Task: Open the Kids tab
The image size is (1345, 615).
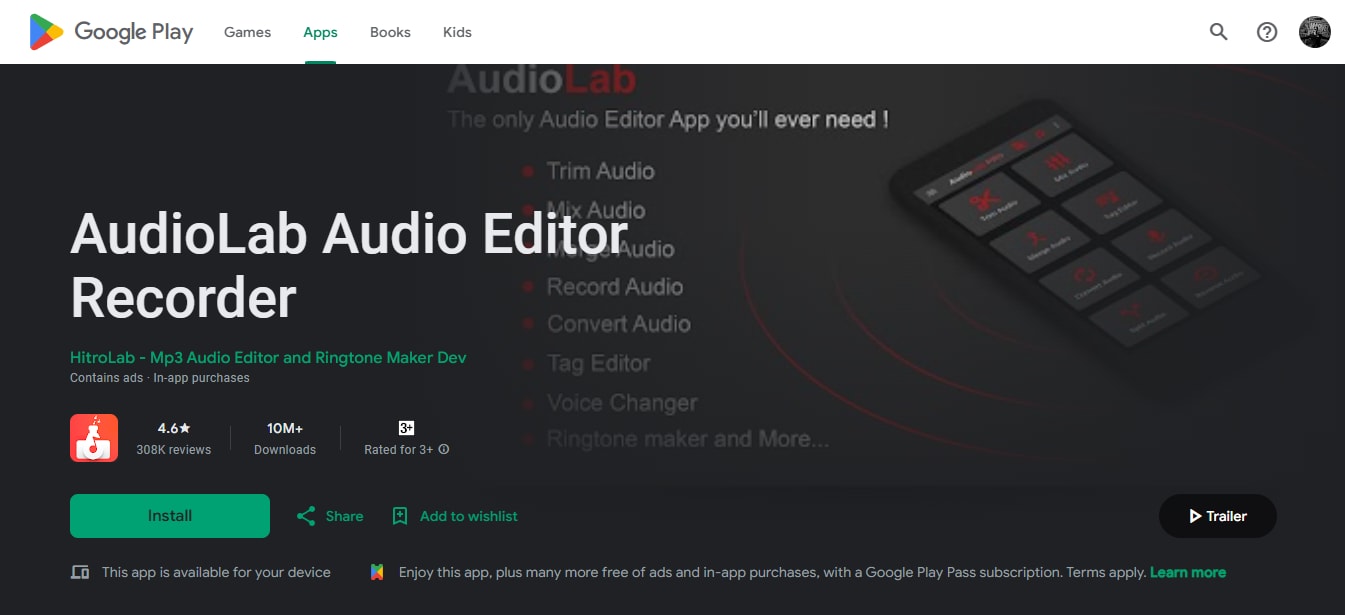Action: pyautogui.click(x=457, y=32)
